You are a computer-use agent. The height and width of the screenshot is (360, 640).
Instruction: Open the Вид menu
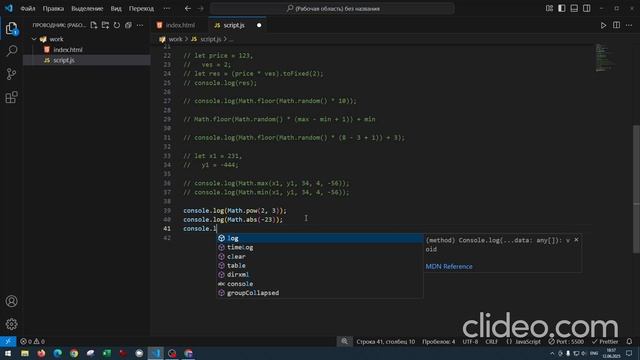coord(116,8)
